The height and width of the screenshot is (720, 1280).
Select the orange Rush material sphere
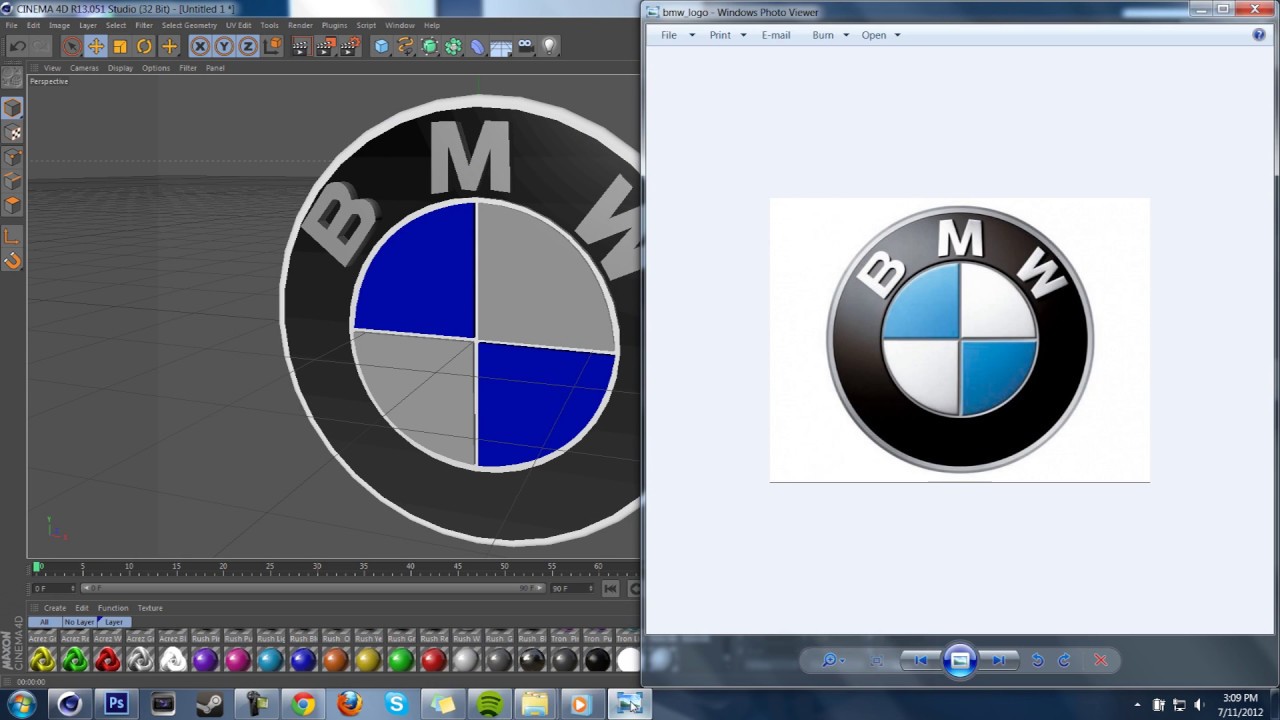(335, 660)
